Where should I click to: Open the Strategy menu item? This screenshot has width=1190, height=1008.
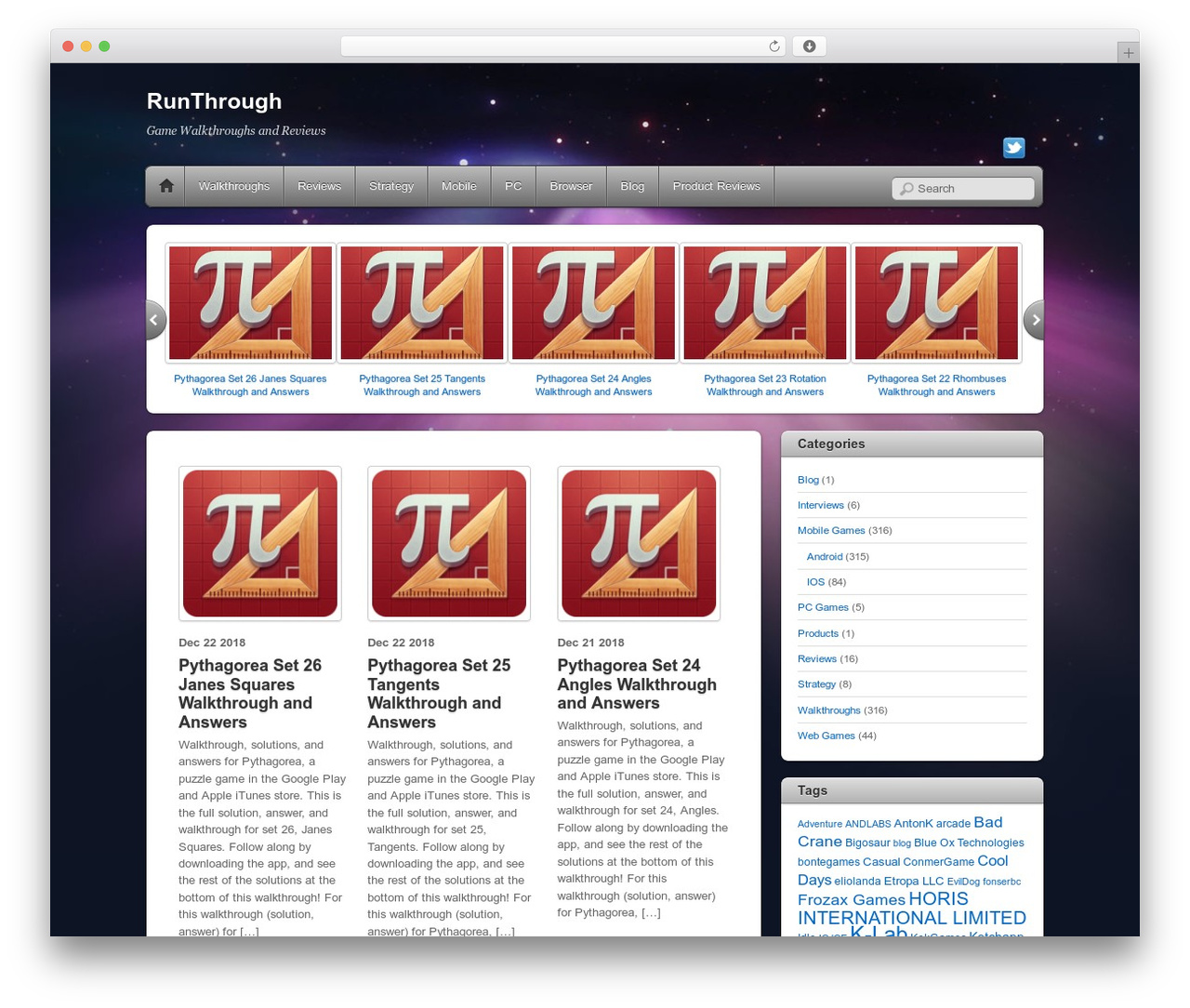391,186
